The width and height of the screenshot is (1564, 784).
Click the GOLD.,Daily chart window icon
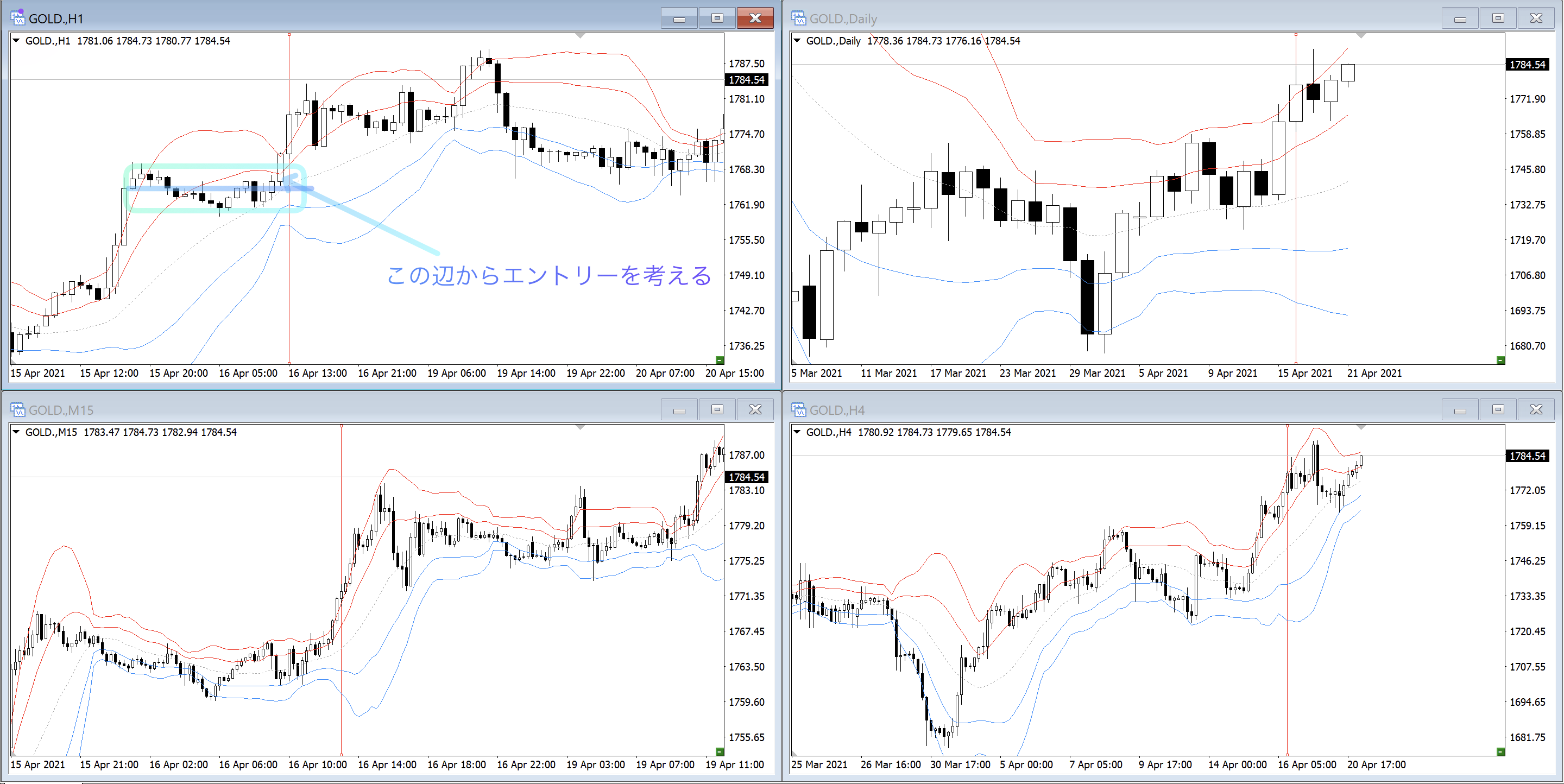pos(798,18)
